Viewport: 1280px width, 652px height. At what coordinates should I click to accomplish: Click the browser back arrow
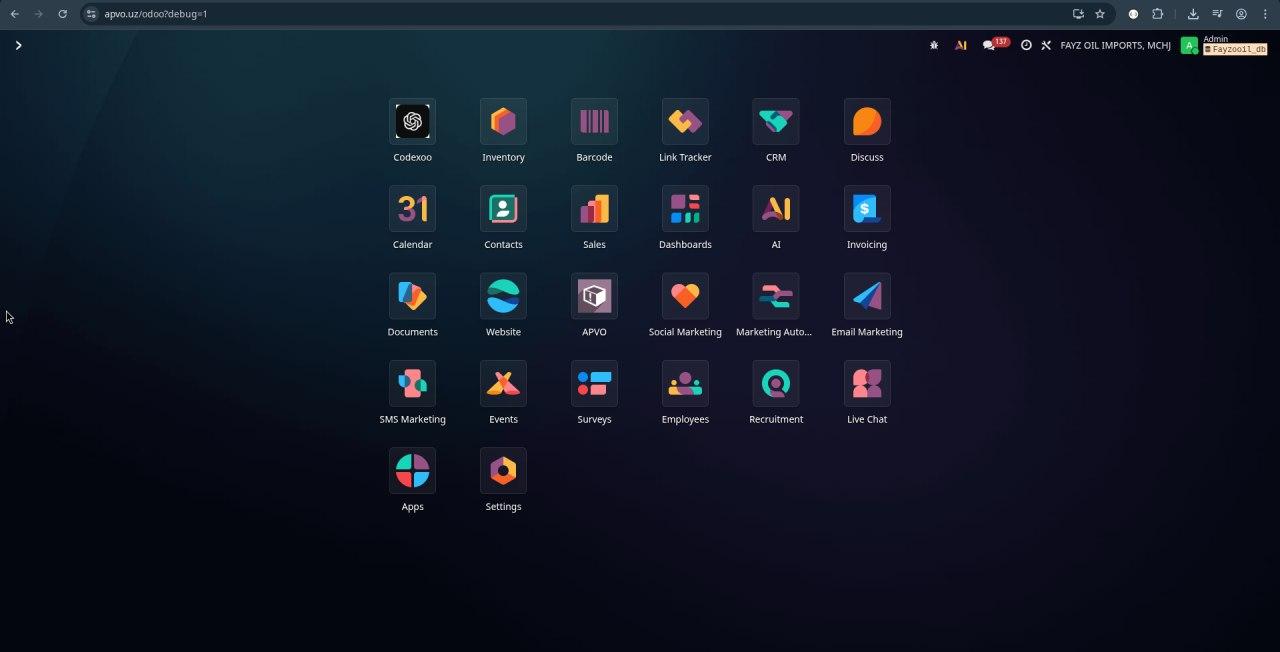click(x=14, y=14)
